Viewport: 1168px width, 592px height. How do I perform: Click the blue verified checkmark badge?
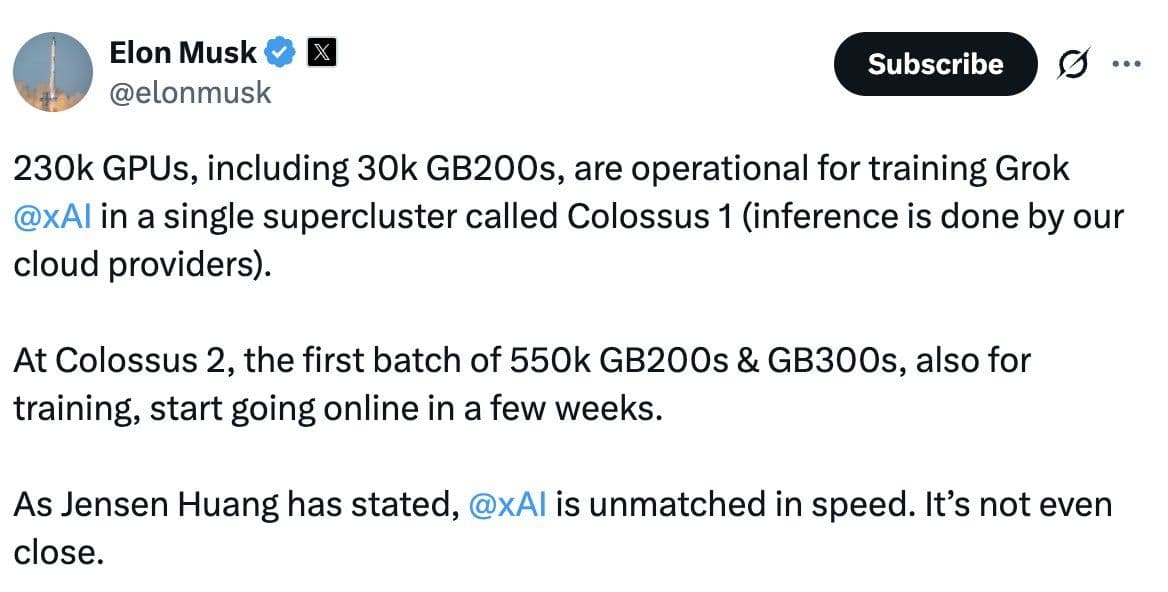[280, 52]
